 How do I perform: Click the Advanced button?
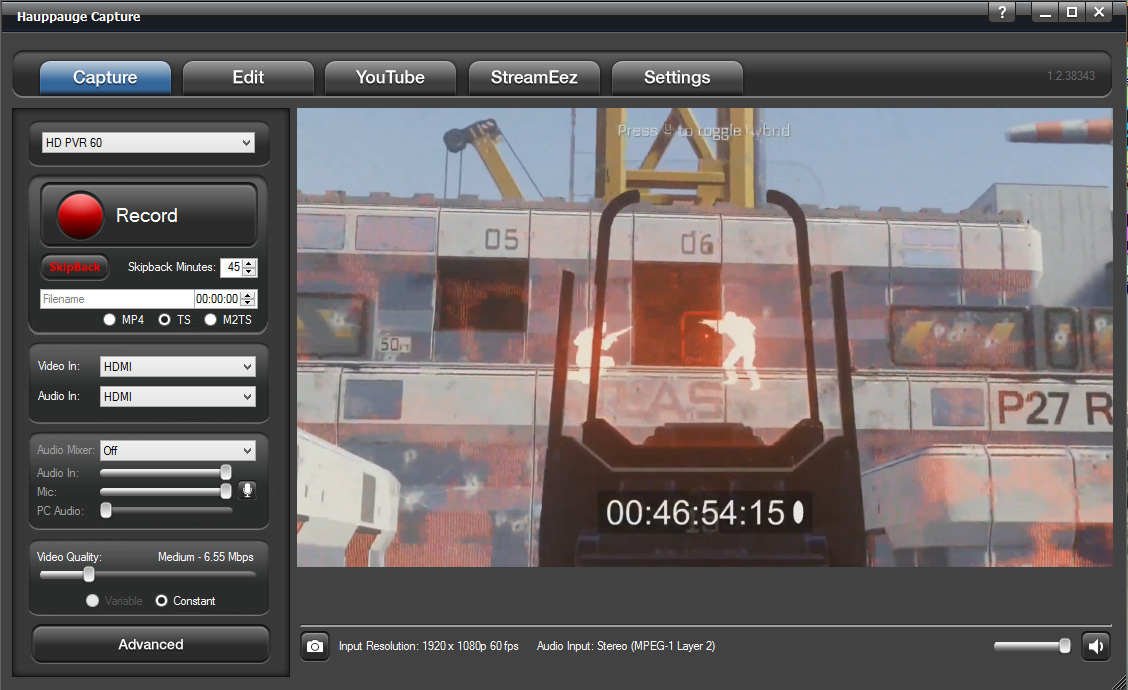click(150, 645)
